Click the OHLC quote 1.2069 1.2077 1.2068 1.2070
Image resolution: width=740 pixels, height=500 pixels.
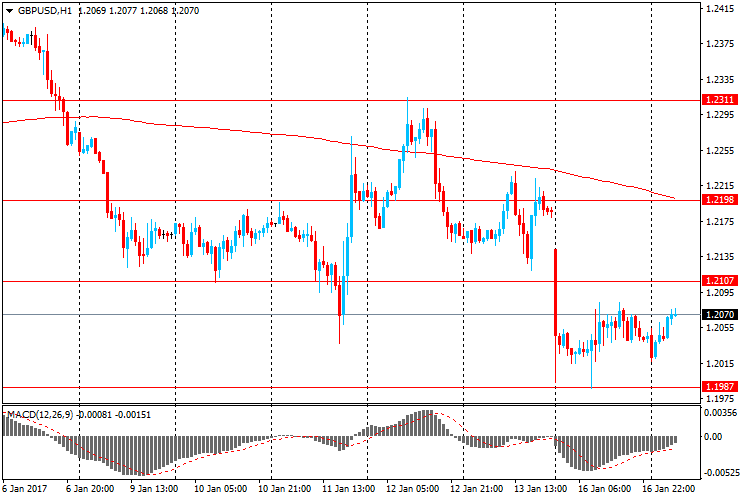[139, 10]
